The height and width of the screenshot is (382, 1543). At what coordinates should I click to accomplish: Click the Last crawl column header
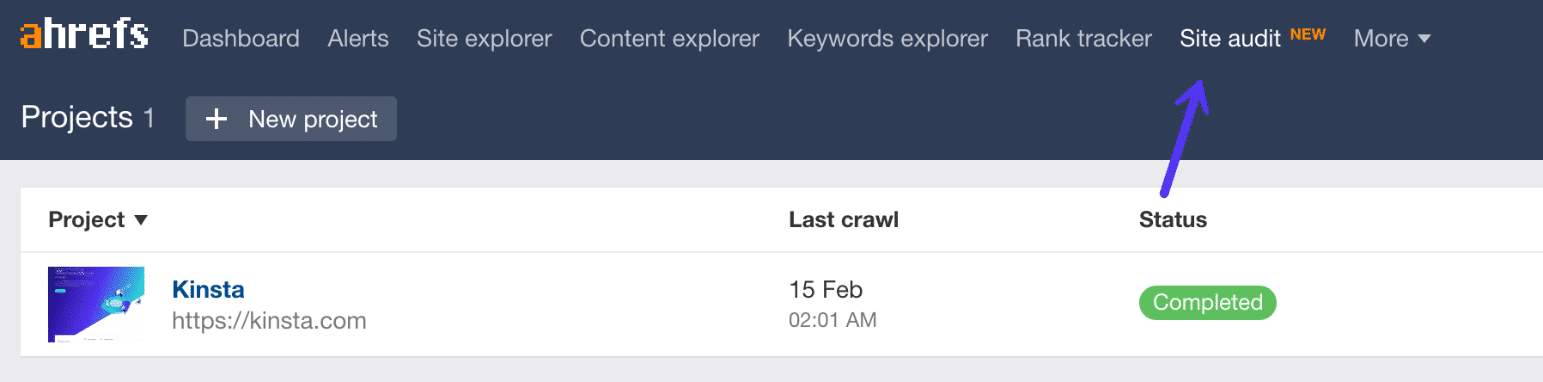(843, 219)
